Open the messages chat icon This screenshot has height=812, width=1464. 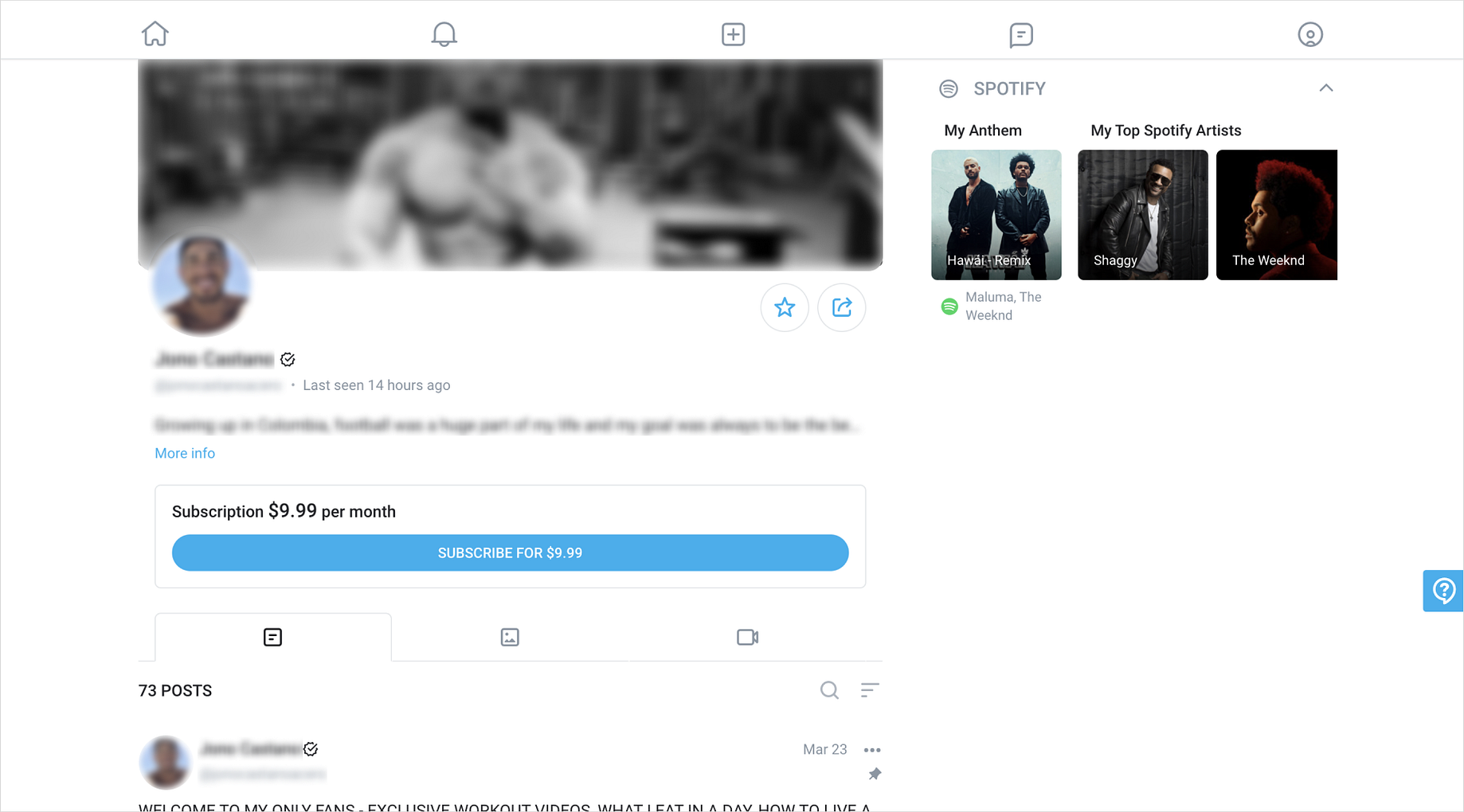click(1021, 35)
